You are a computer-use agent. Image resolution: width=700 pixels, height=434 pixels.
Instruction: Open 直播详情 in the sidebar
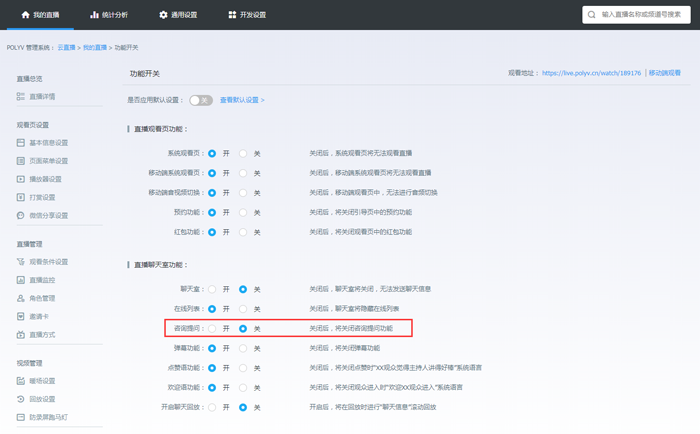click(42, 97)
